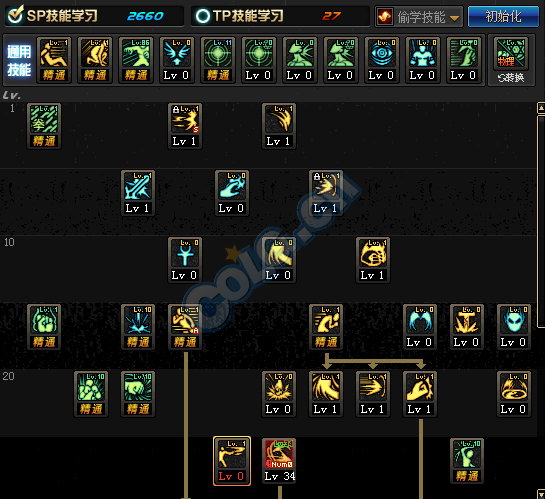545x499 pixels.
Task: Choose the blue armored figure skill in the 通用技能 row
Action: tap(423, 60)
